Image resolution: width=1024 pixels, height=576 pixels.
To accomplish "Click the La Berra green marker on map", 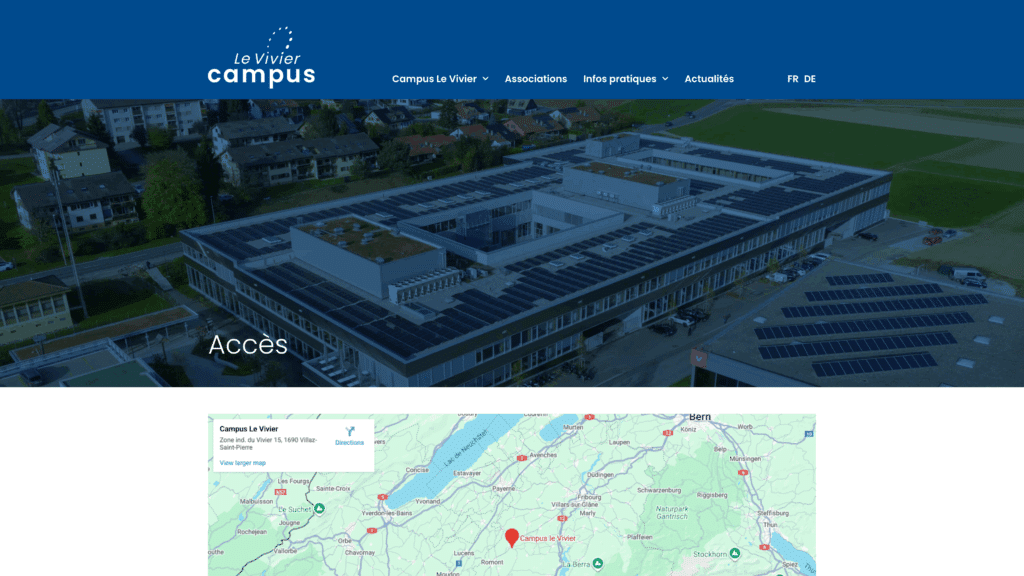I will [598, 564].
